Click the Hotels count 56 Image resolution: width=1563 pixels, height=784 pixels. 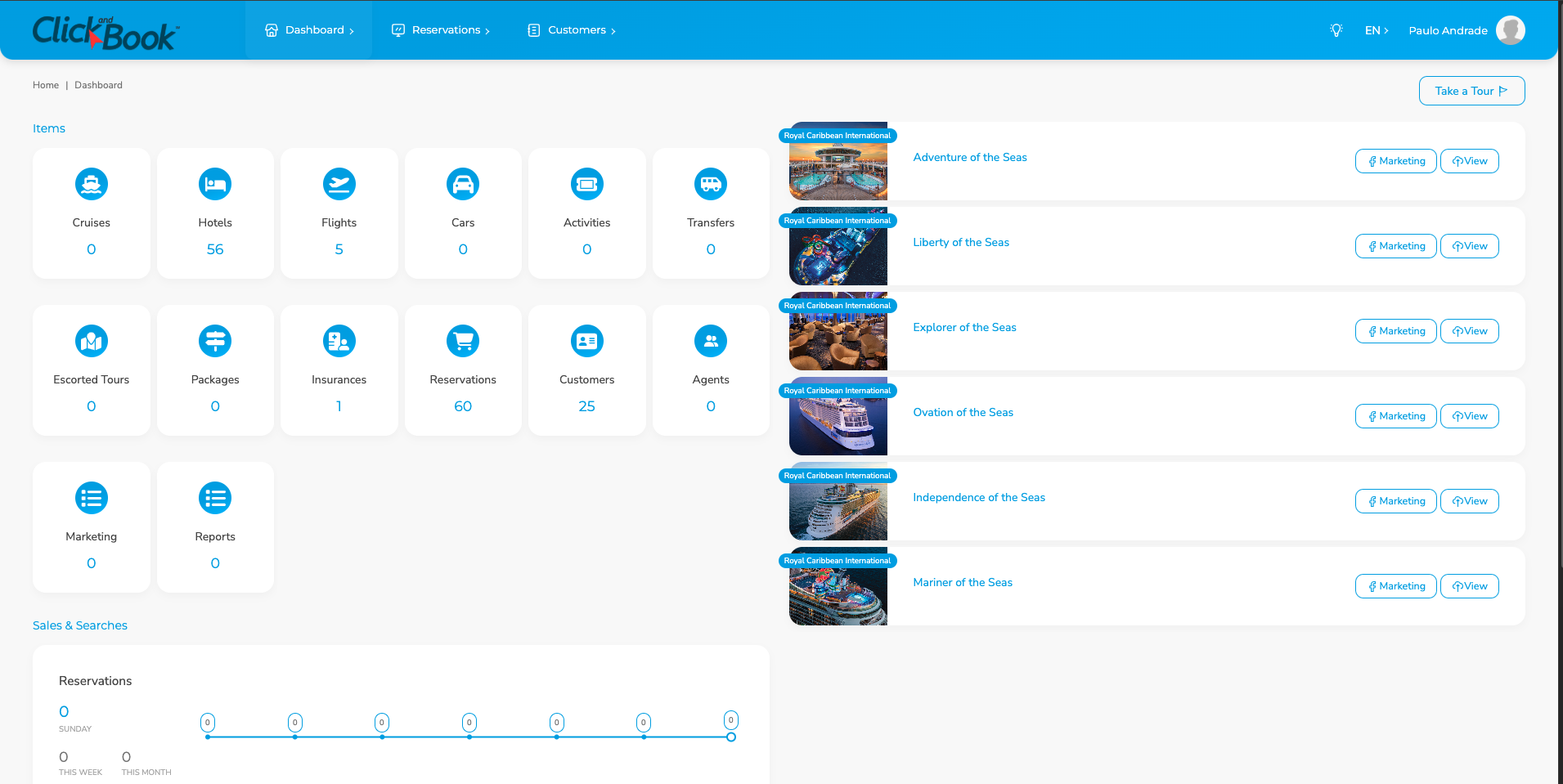(x=215, y=249)
